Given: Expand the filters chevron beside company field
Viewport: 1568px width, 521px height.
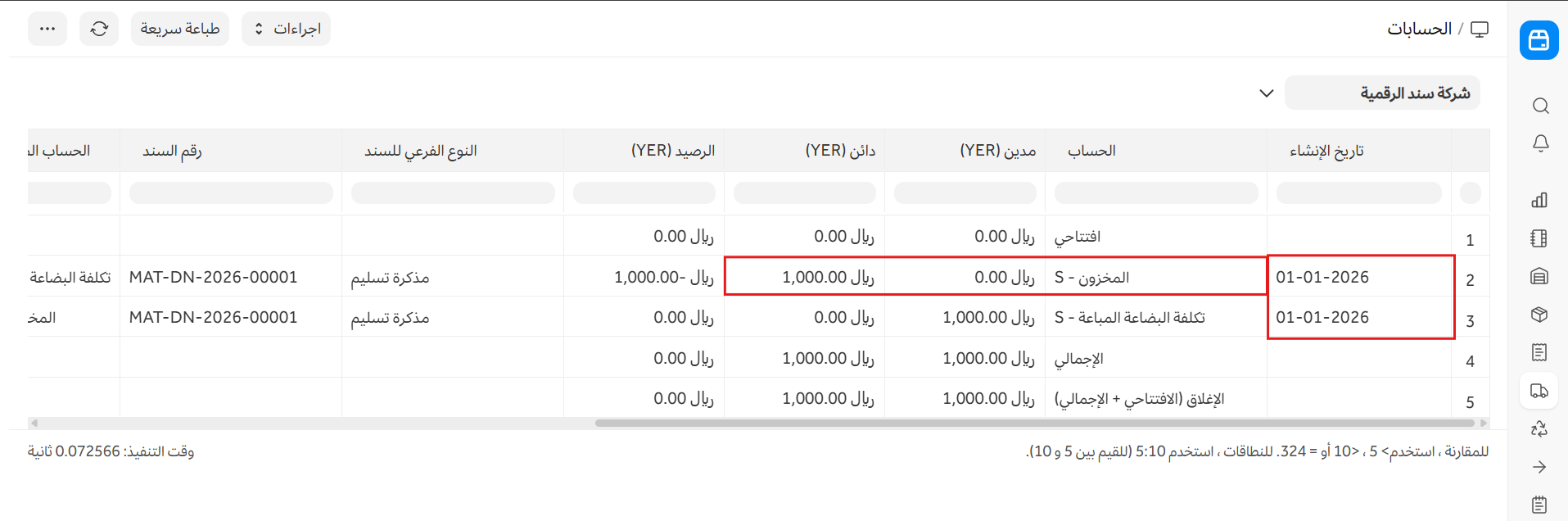Looking at the screenshot, I should coord(1266,93).
